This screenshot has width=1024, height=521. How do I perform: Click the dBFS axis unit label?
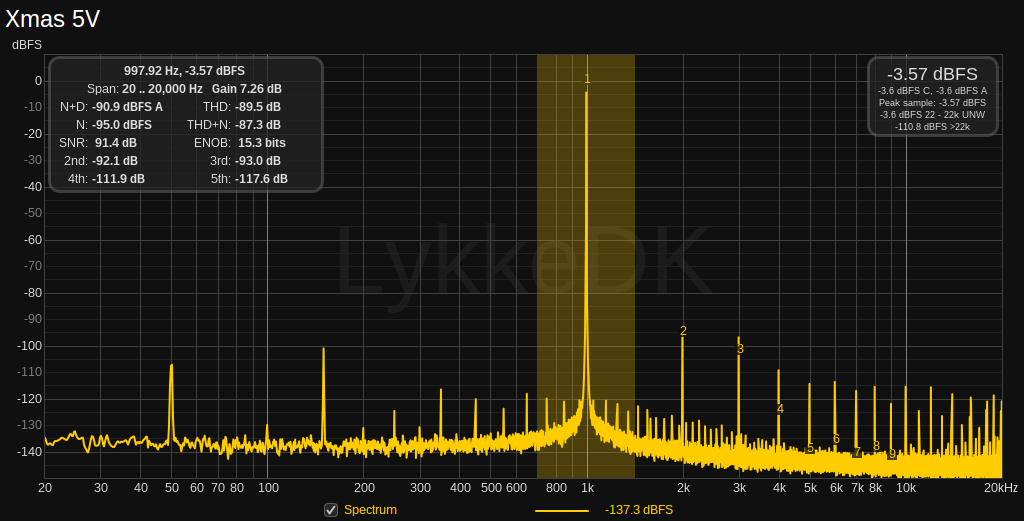27,44
